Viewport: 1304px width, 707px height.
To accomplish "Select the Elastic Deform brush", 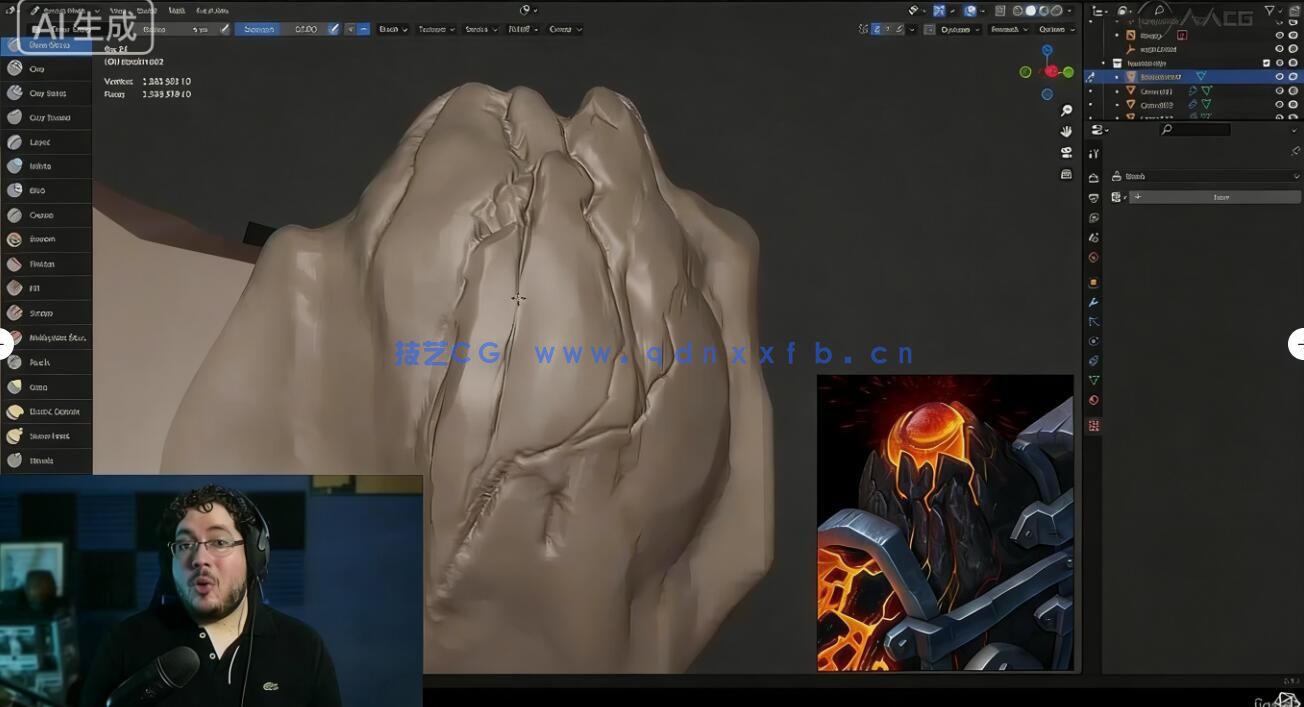I will [x=53, y=411].
